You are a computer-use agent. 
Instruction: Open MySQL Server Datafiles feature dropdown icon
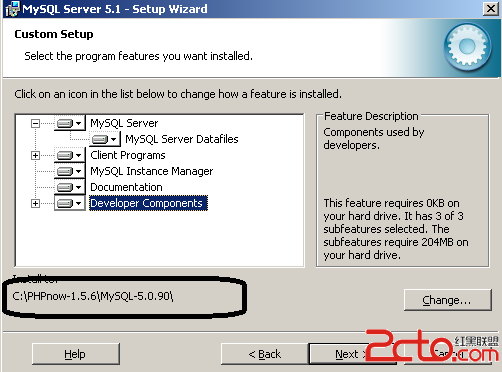[x=104, y=139]
